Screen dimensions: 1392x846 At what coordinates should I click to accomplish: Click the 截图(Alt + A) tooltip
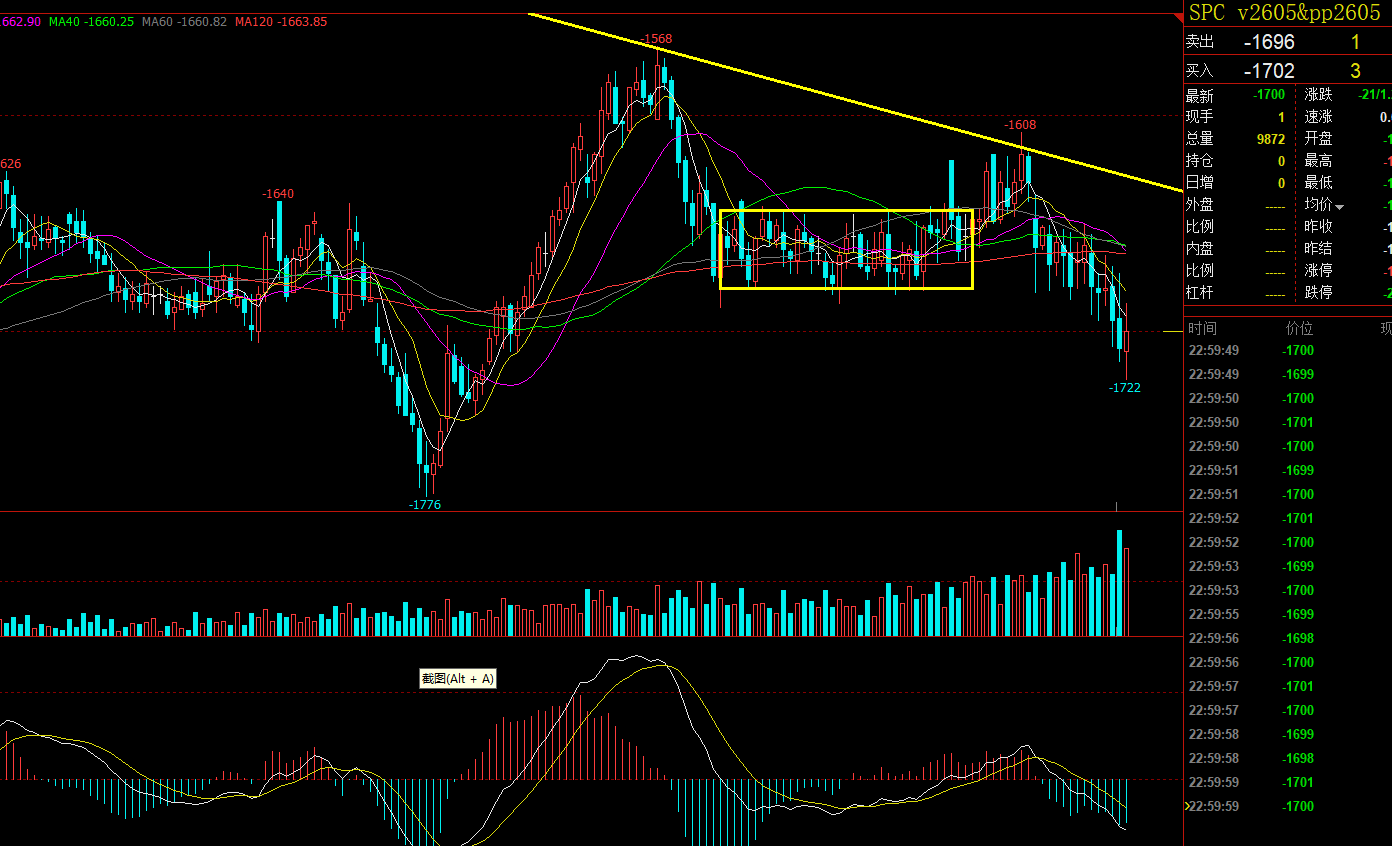(457, 679)
